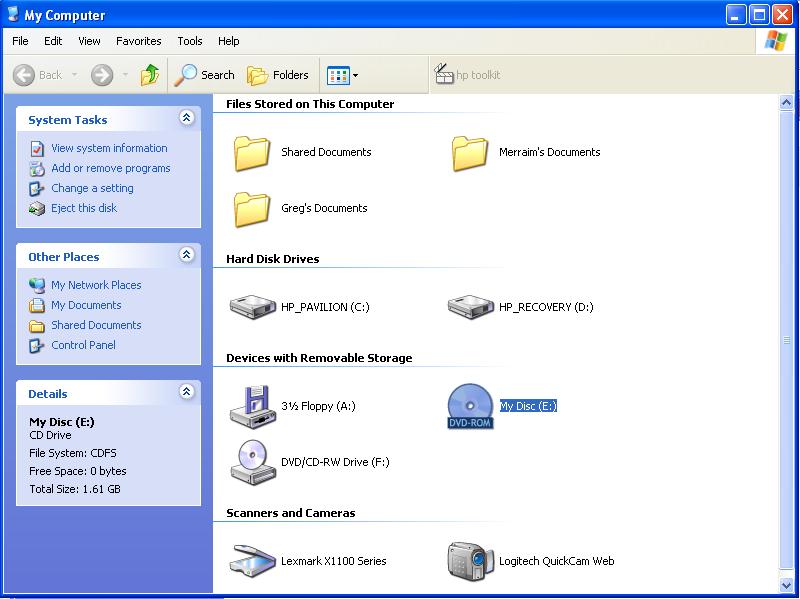This screenshot has height=599, width=800.
Task: Open the Help menu
Action: point(229,41)
